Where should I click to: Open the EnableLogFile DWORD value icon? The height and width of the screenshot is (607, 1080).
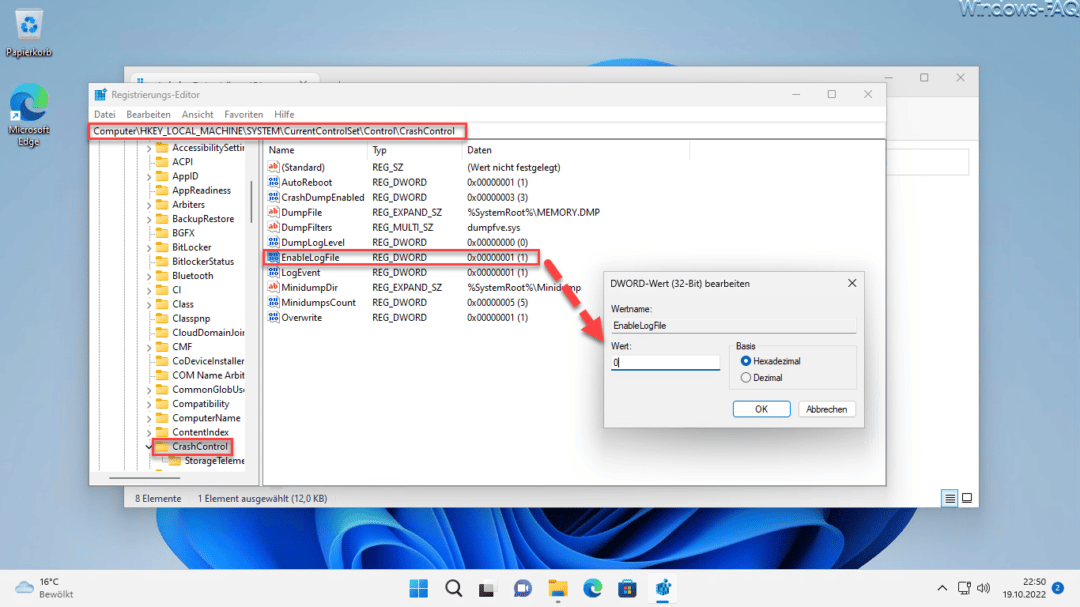click(275, 257)
